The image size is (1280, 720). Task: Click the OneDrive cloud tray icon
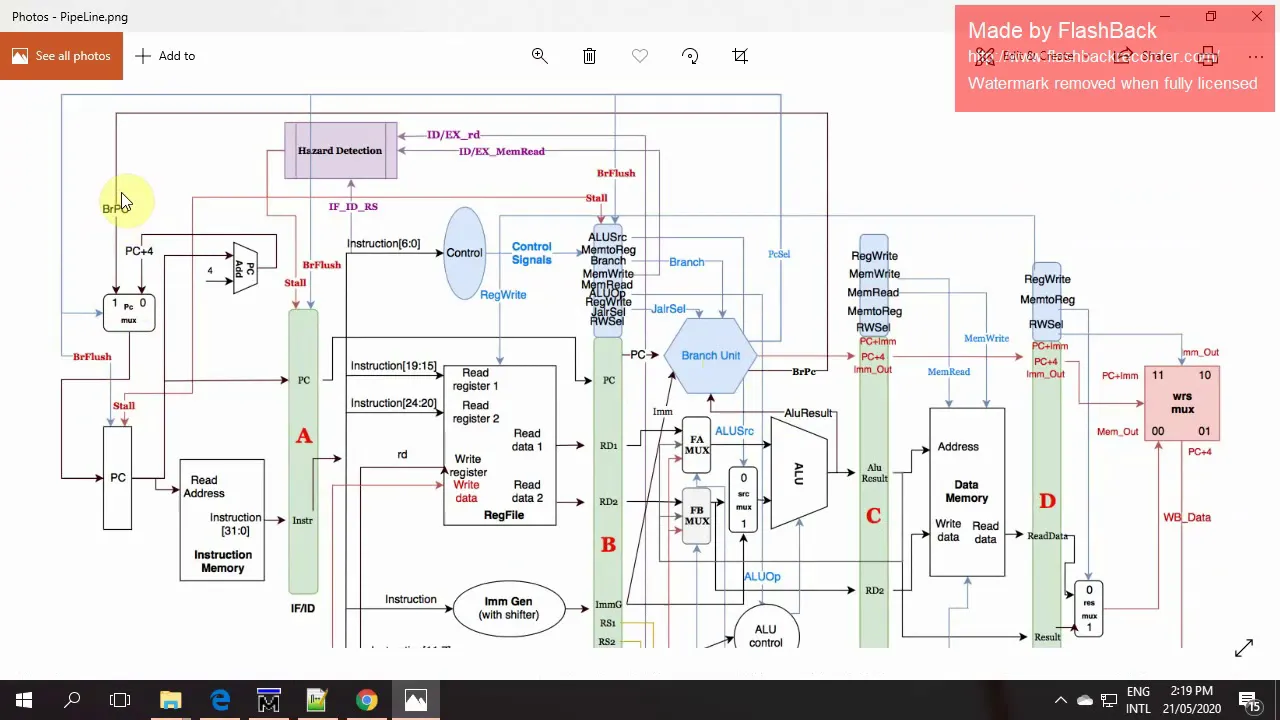[1085, 700]
